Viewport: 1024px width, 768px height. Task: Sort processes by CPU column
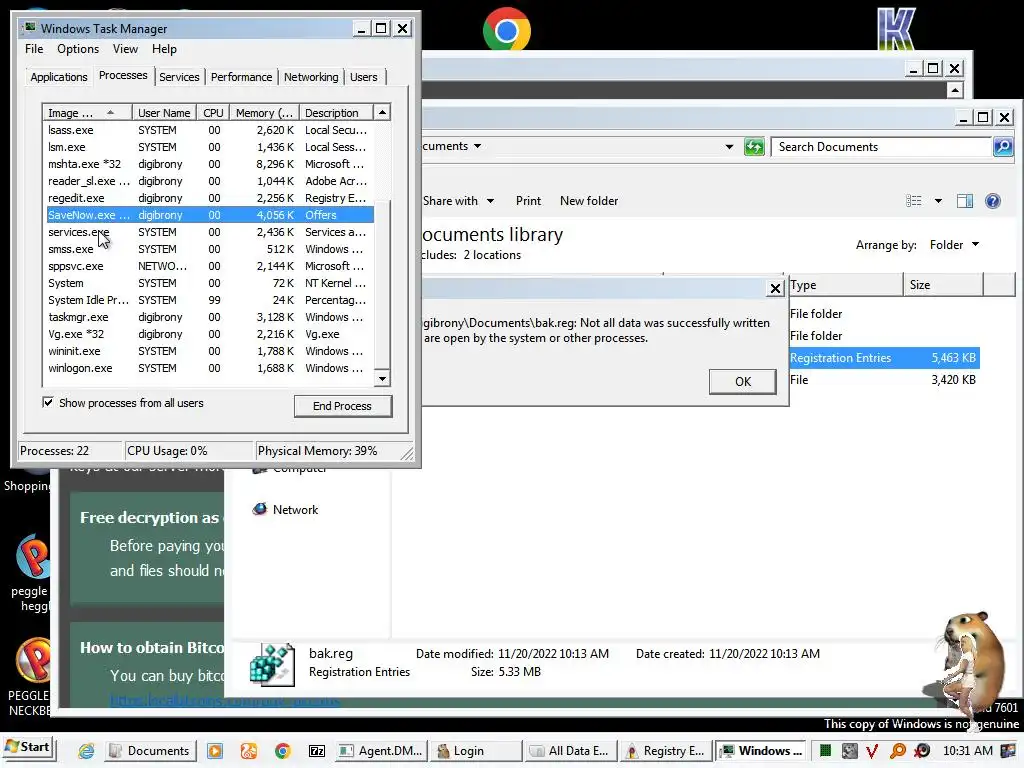click(x=213, y=112)
